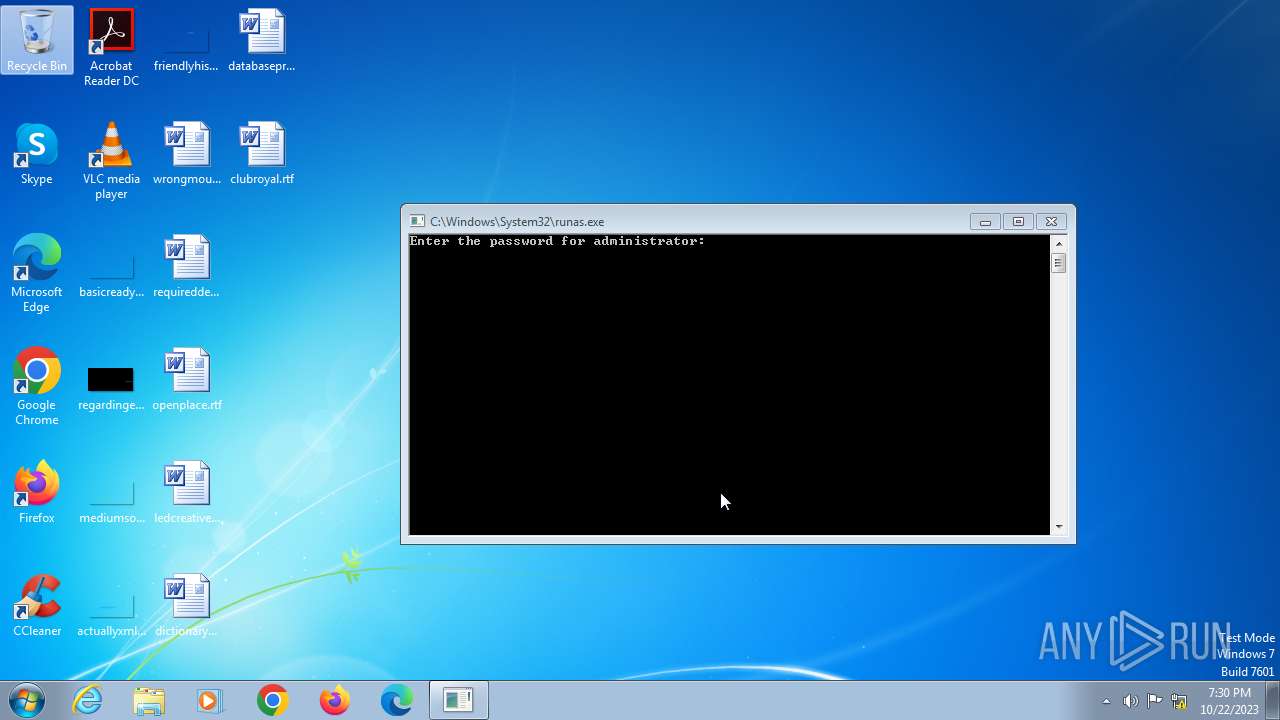The height and width of the screenshot is (720, 1280).
Task: Open the Recycle Bin icon
Action: [37, 41]
